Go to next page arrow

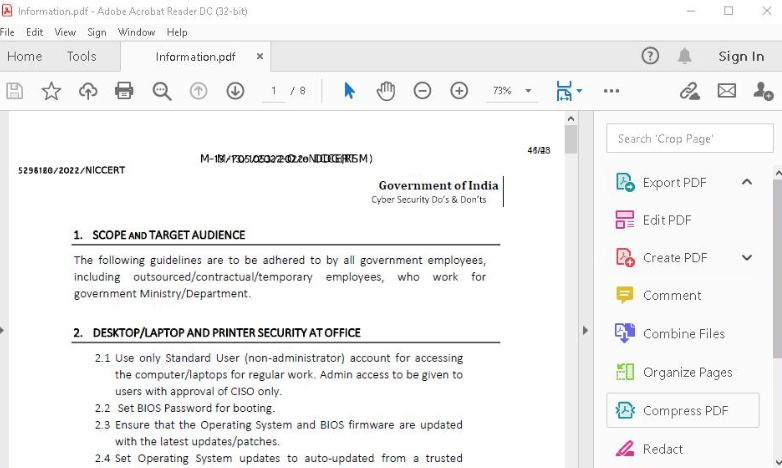[x=235, y=91]
